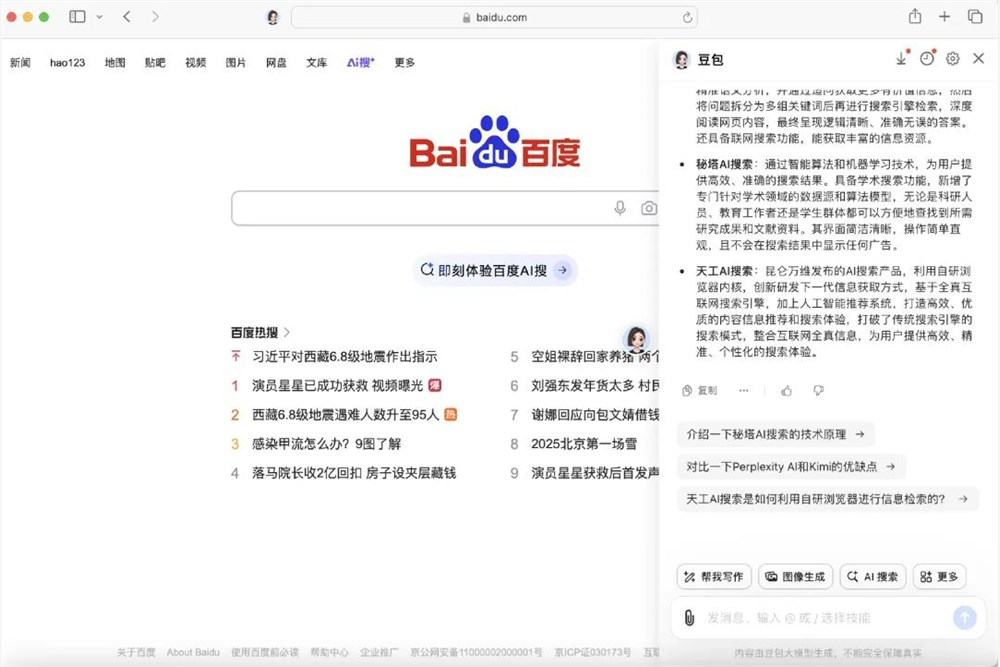This screenshot has height=667, width=1000.
Task: Open Doubao settings with the gear icon
Action: pyautogui.click(x=952, y=59)
